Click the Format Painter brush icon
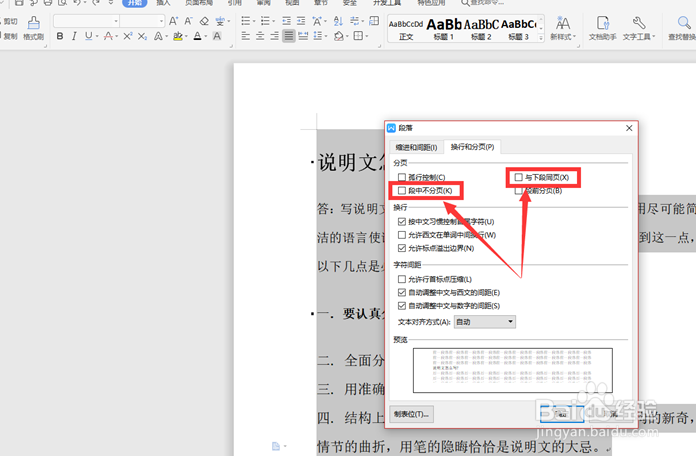This screenshot has width=697, height=456. click(x=33, y=23)
